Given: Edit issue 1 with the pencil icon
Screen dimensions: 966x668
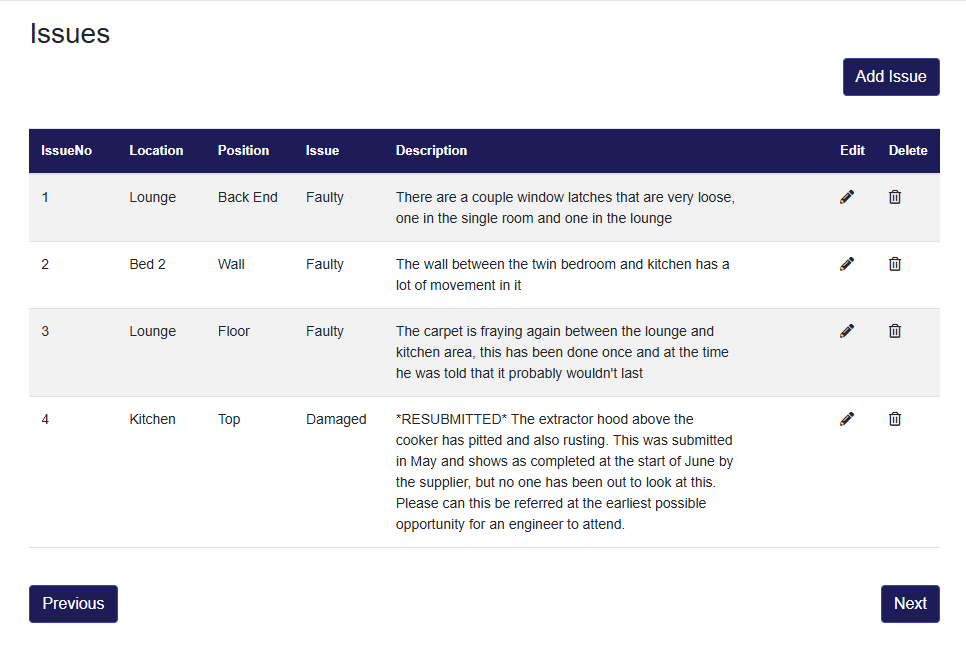Looking at the screenshot, I should click(x=847, y=197).
